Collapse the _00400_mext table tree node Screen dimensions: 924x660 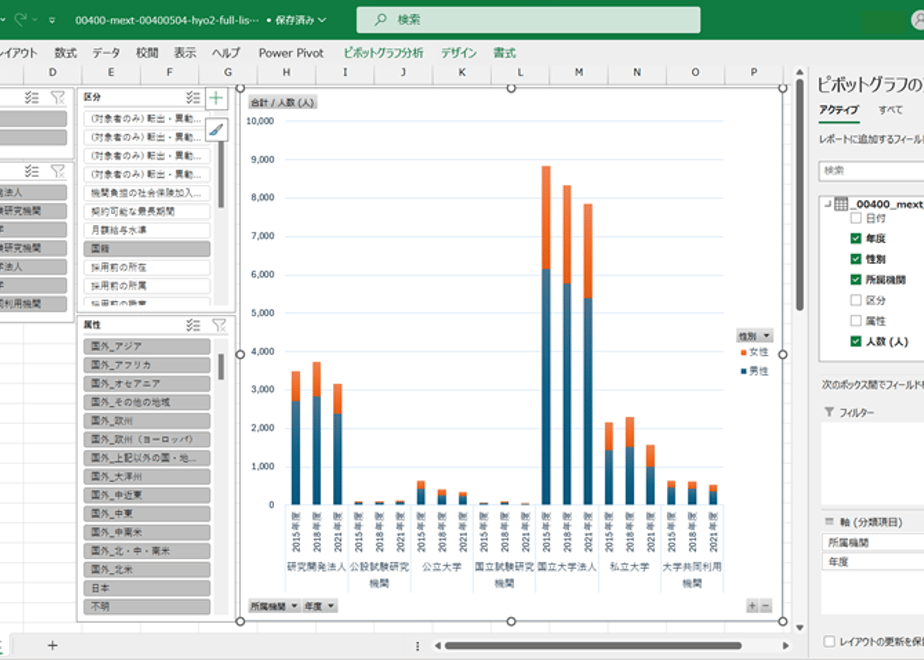827,204
